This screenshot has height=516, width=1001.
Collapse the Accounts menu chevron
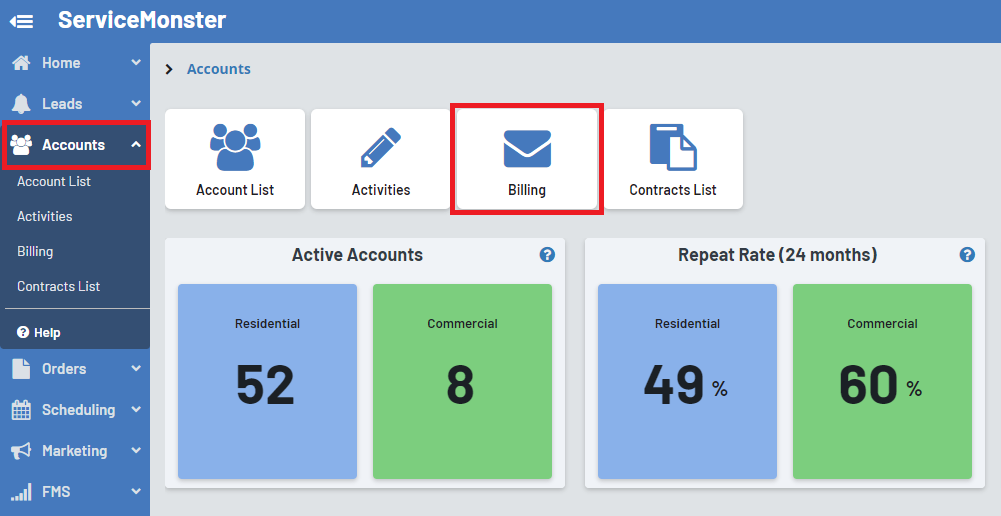136,145
